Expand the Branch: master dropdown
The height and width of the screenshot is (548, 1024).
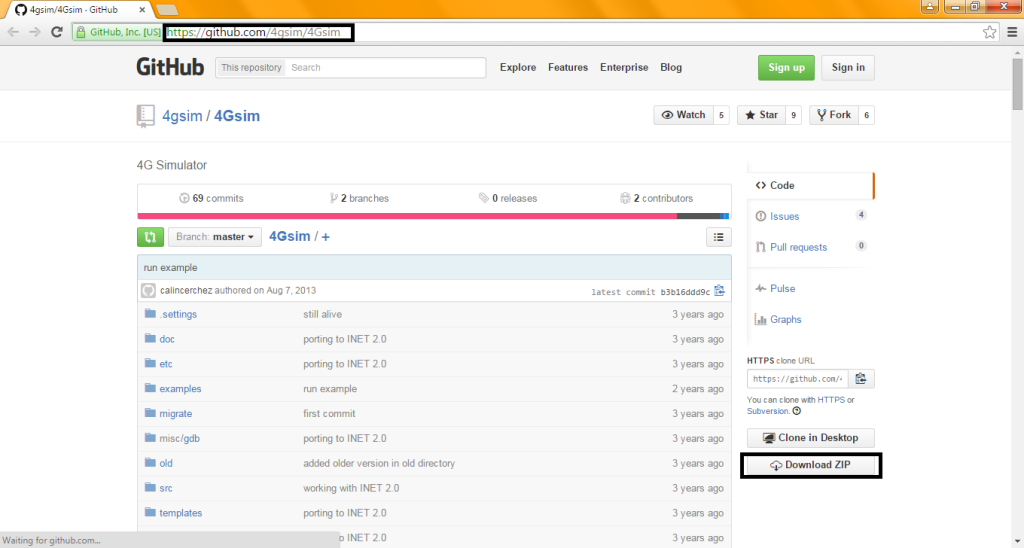point(215,237)
